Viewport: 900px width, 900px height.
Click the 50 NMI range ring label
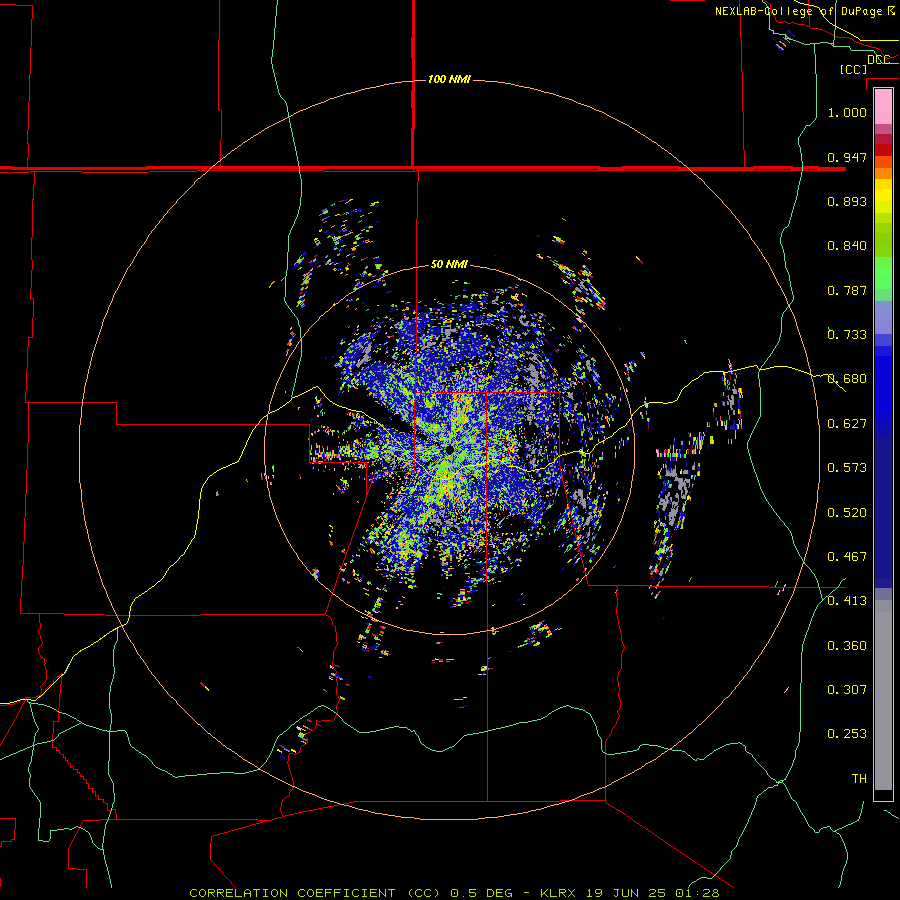point(449,264)
